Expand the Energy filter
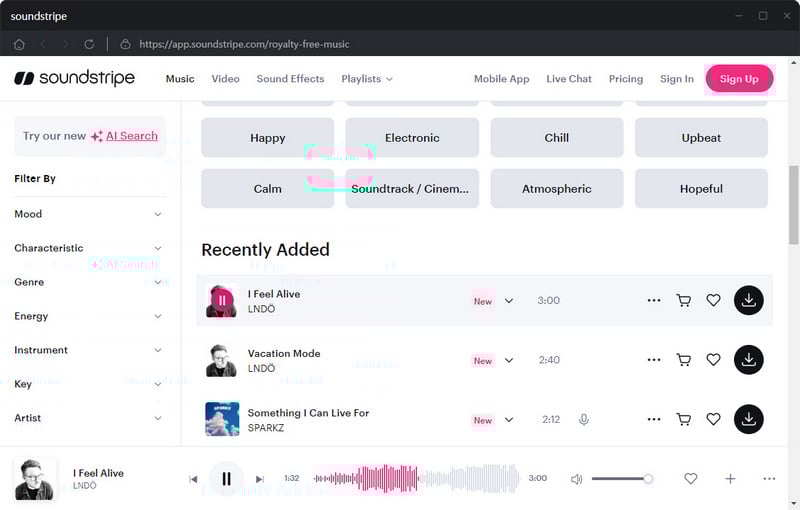The width and height of the screenshot is (800, 510). [x=88, y=316]
